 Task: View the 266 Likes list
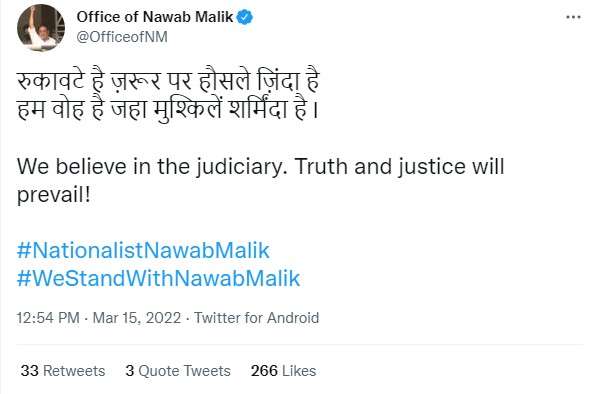tap(283, 371)
